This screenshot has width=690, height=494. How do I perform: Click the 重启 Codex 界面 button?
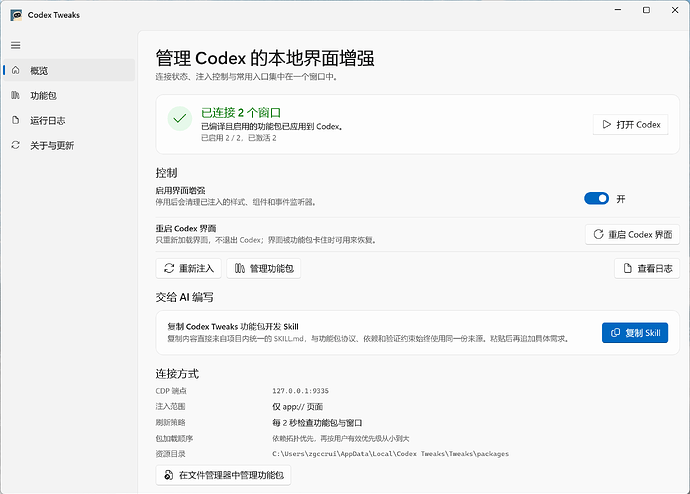(632, 234)
